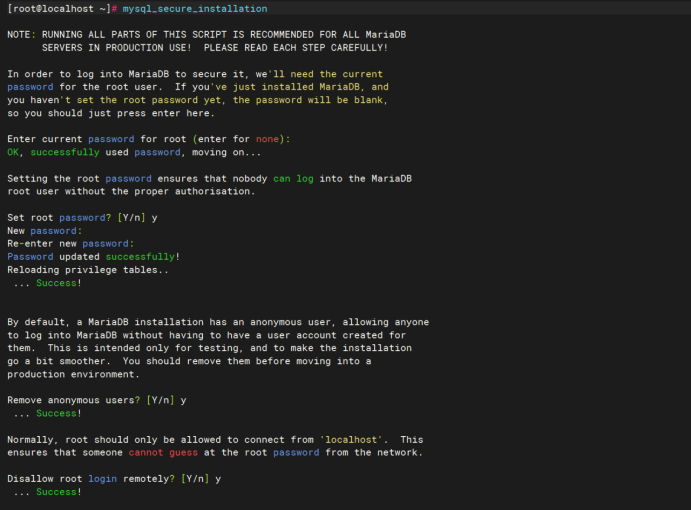Click 'By default, a MariaDB installation' line
691x510 pixels.
point(218,322)
